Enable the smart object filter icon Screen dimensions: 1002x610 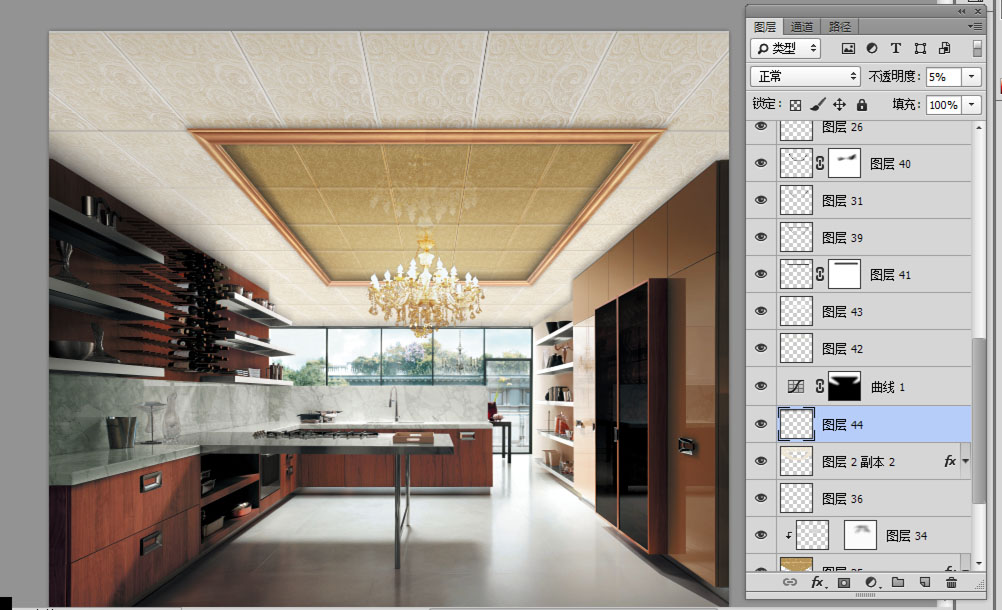tap(944, 49)
